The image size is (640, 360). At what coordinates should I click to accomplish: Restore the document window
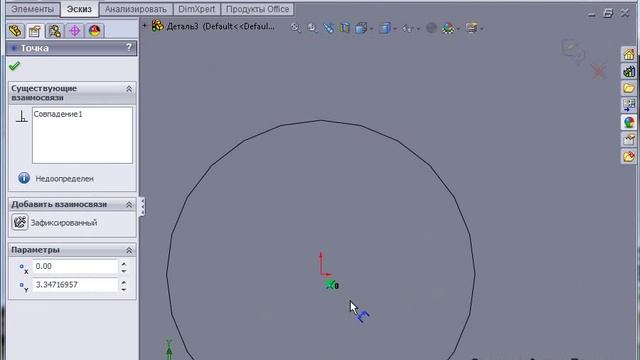pyautogui.click(x=608, y=13)
